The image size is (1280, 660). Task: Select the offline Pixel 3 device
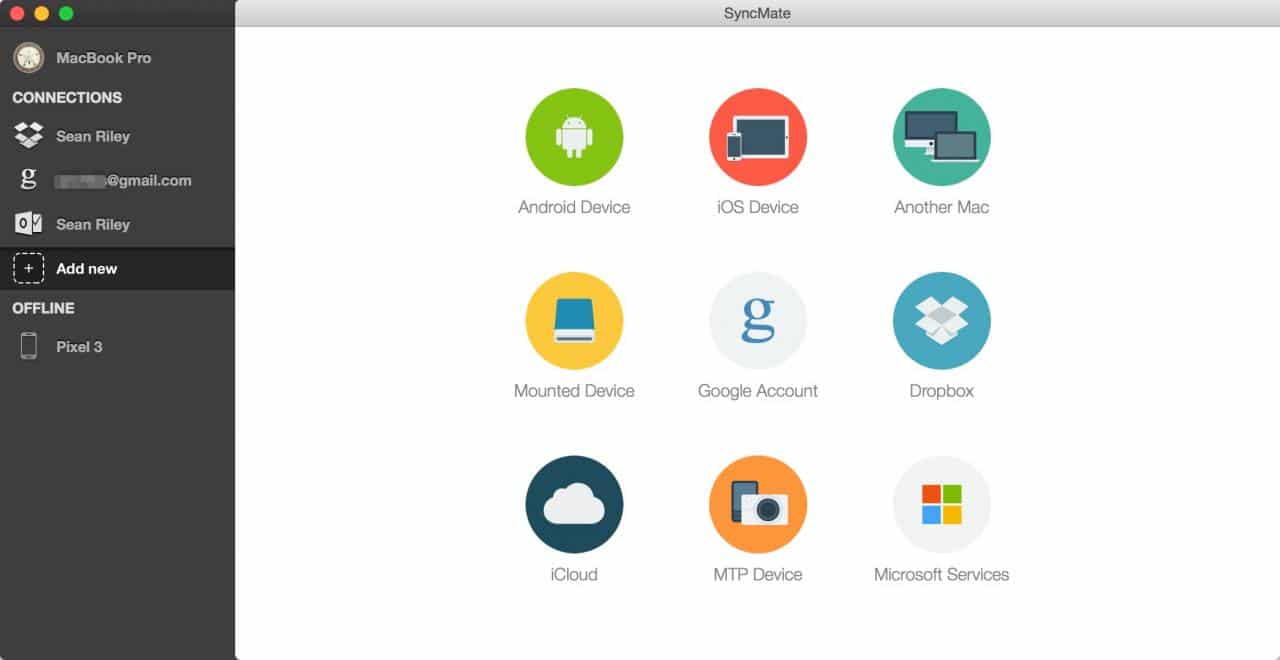click(79, 347)
